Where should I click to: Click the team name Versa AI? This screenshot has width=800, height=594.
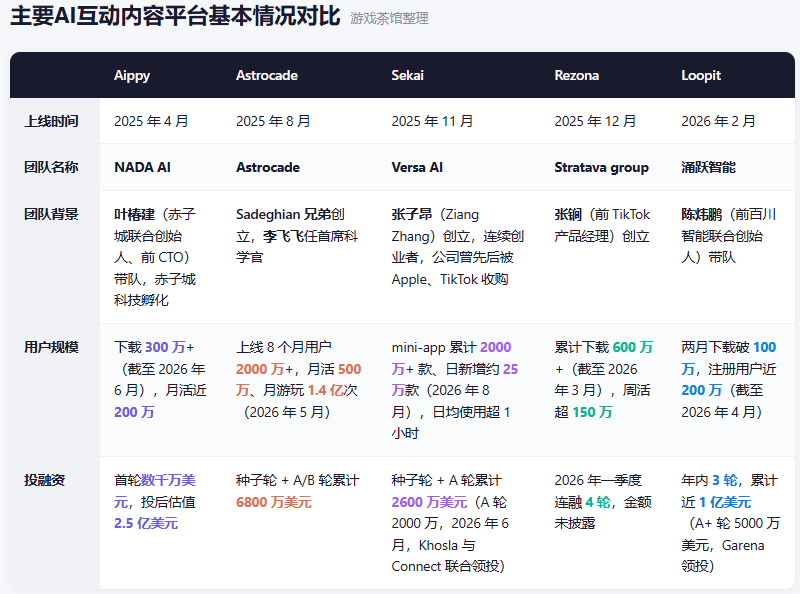coord(417,167)
